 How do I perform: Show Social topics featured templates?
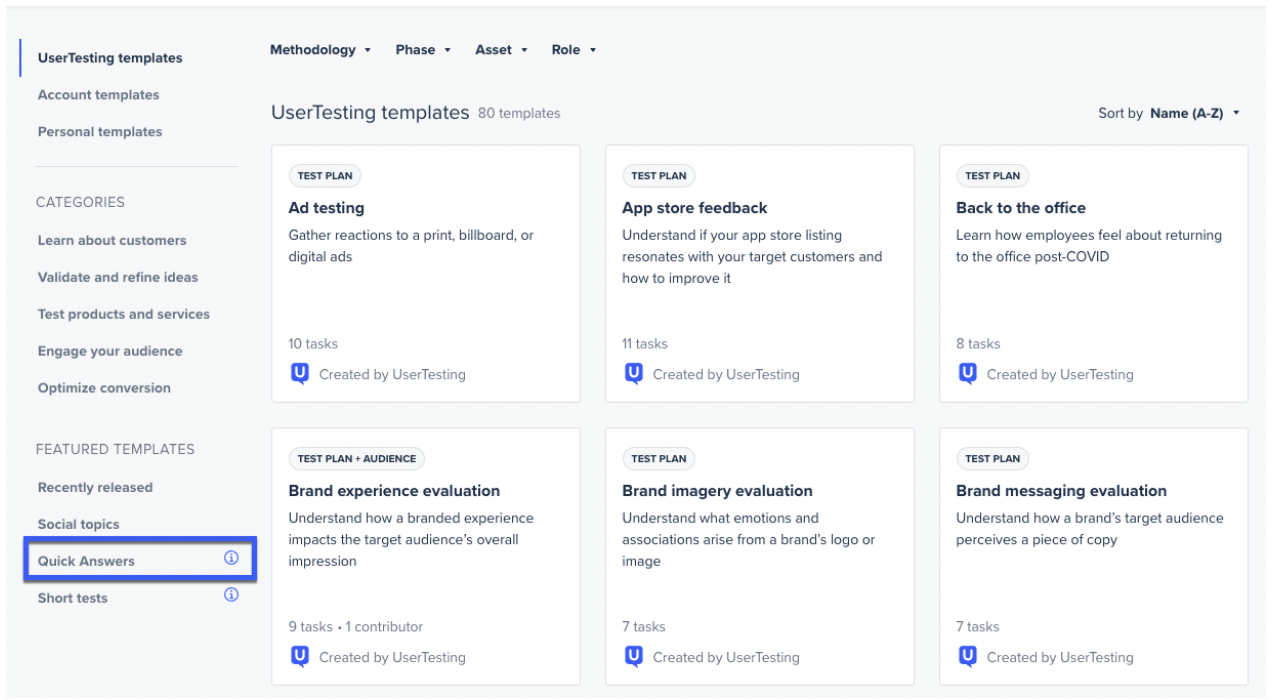[78, 524]
